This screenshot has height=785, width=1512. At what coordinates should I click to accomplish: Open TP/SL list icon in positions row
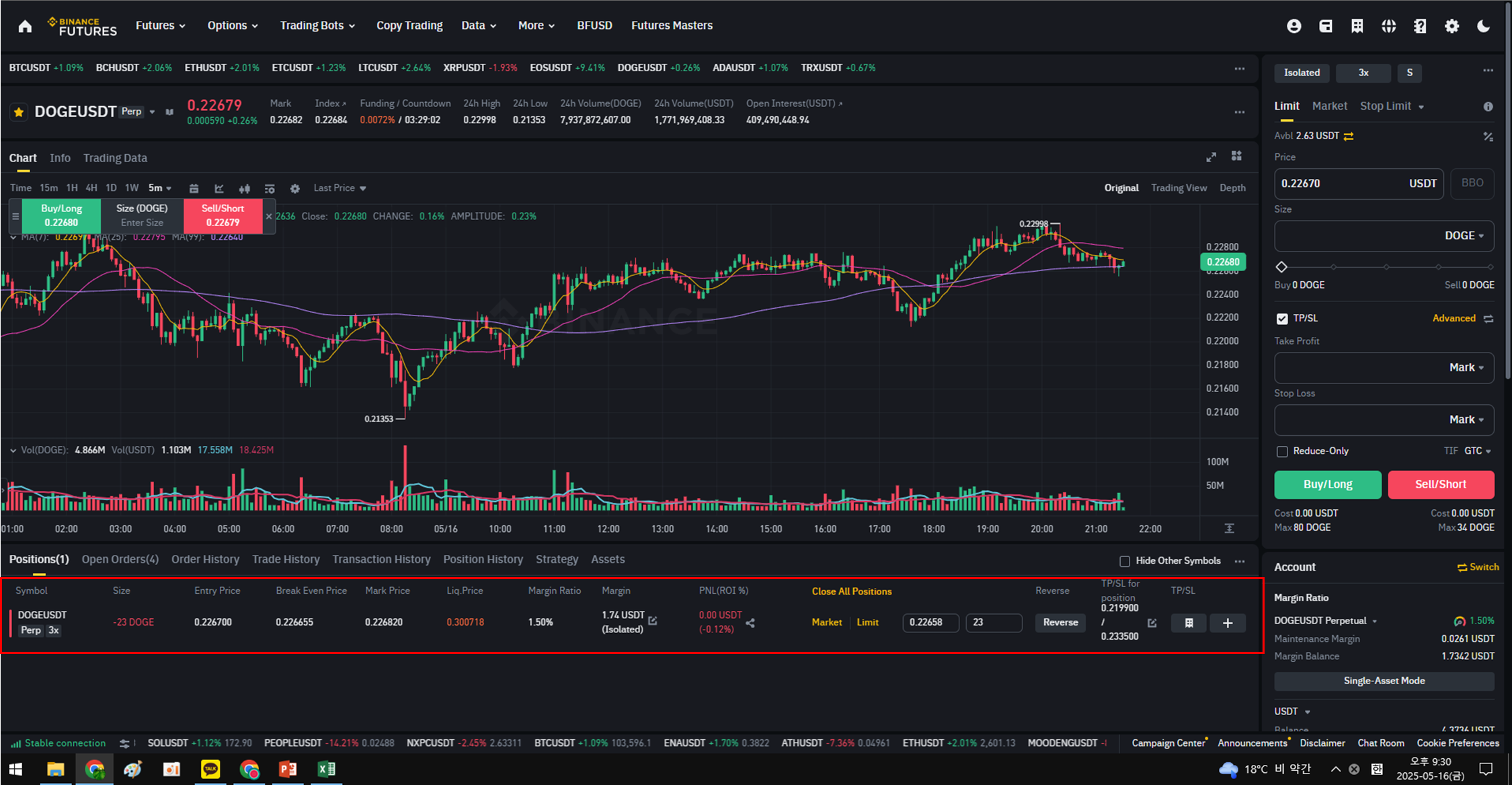click(1189, 623)
